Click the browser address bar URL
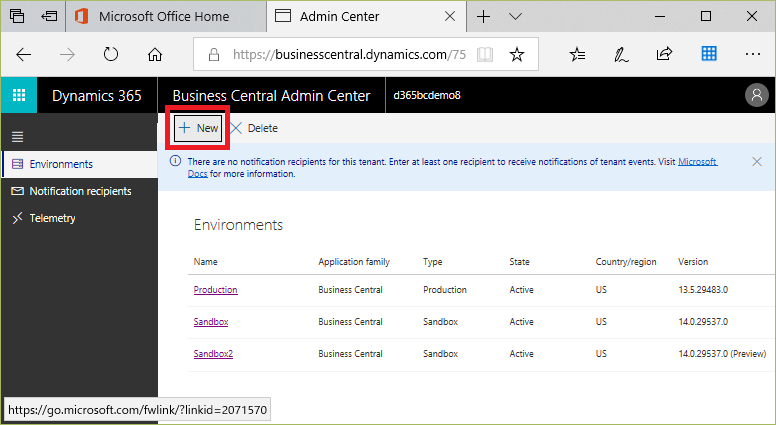Viewport: 776px width, 425px height. [x=349, y=54]
